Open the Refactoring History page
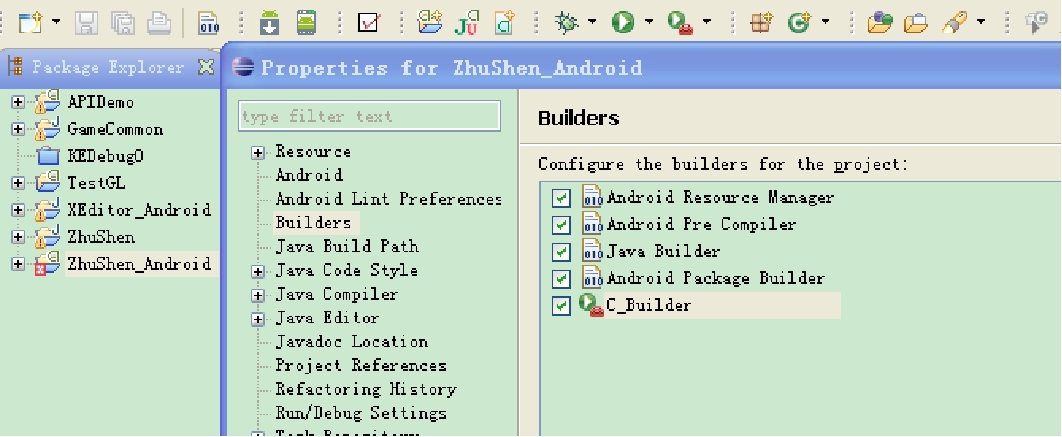Screen dimensions: 1062x437 [x=366, y=390]
